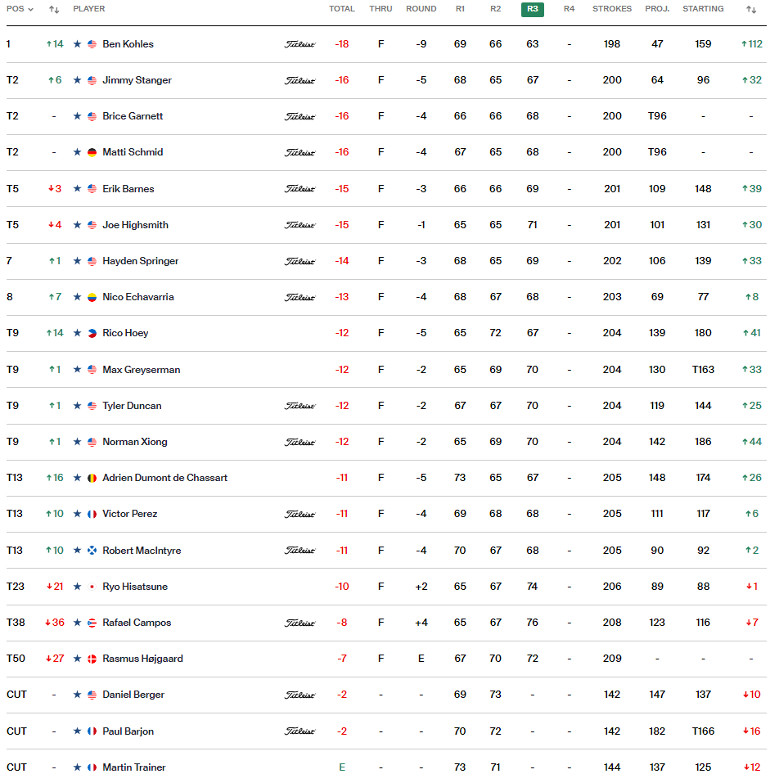770x783 pixels.
Task: Click the star next to Daniel Berger
Action: click(77, 694)
